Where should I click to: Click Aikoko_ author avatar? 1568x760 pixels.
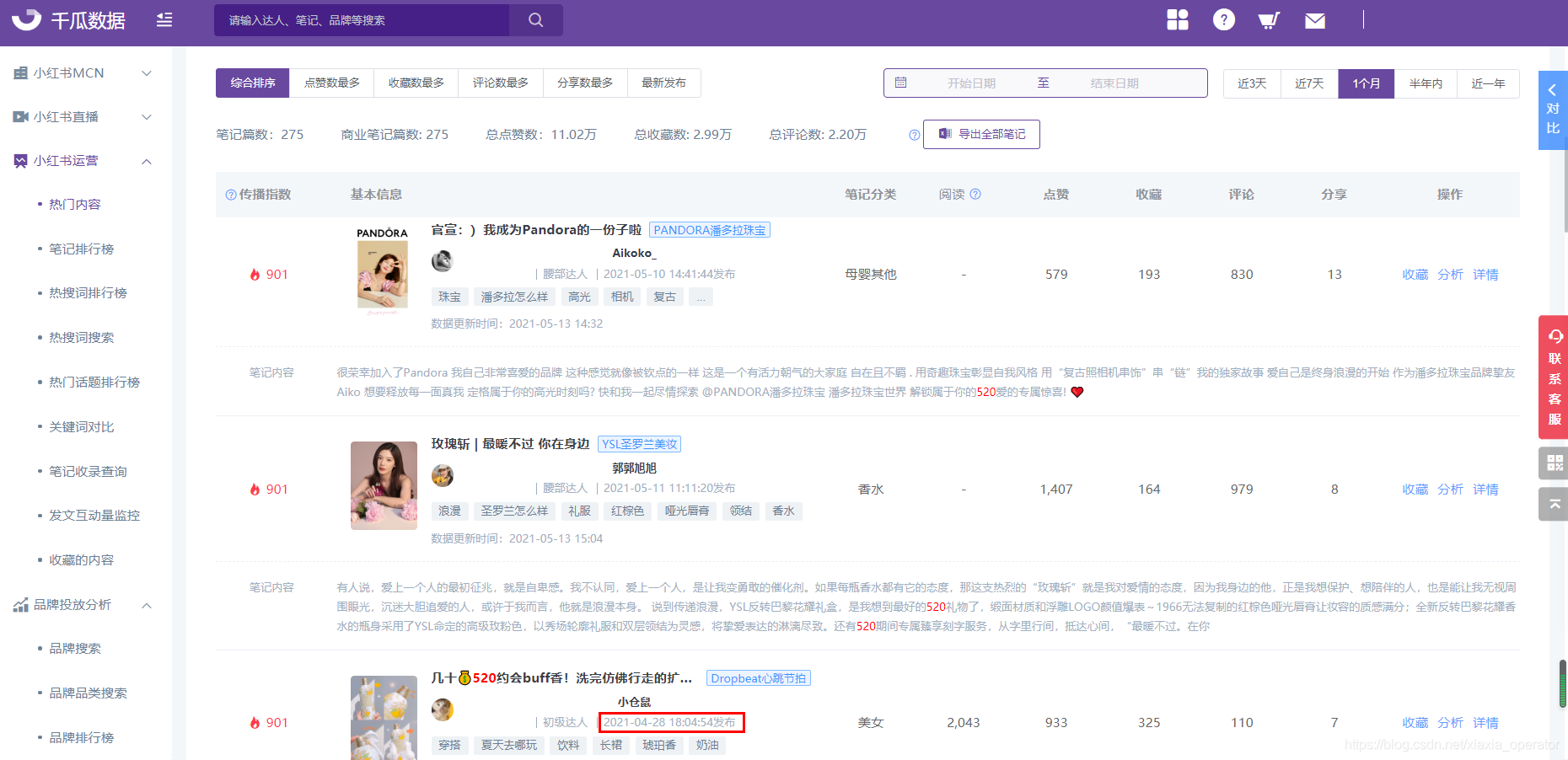point(443,261)
